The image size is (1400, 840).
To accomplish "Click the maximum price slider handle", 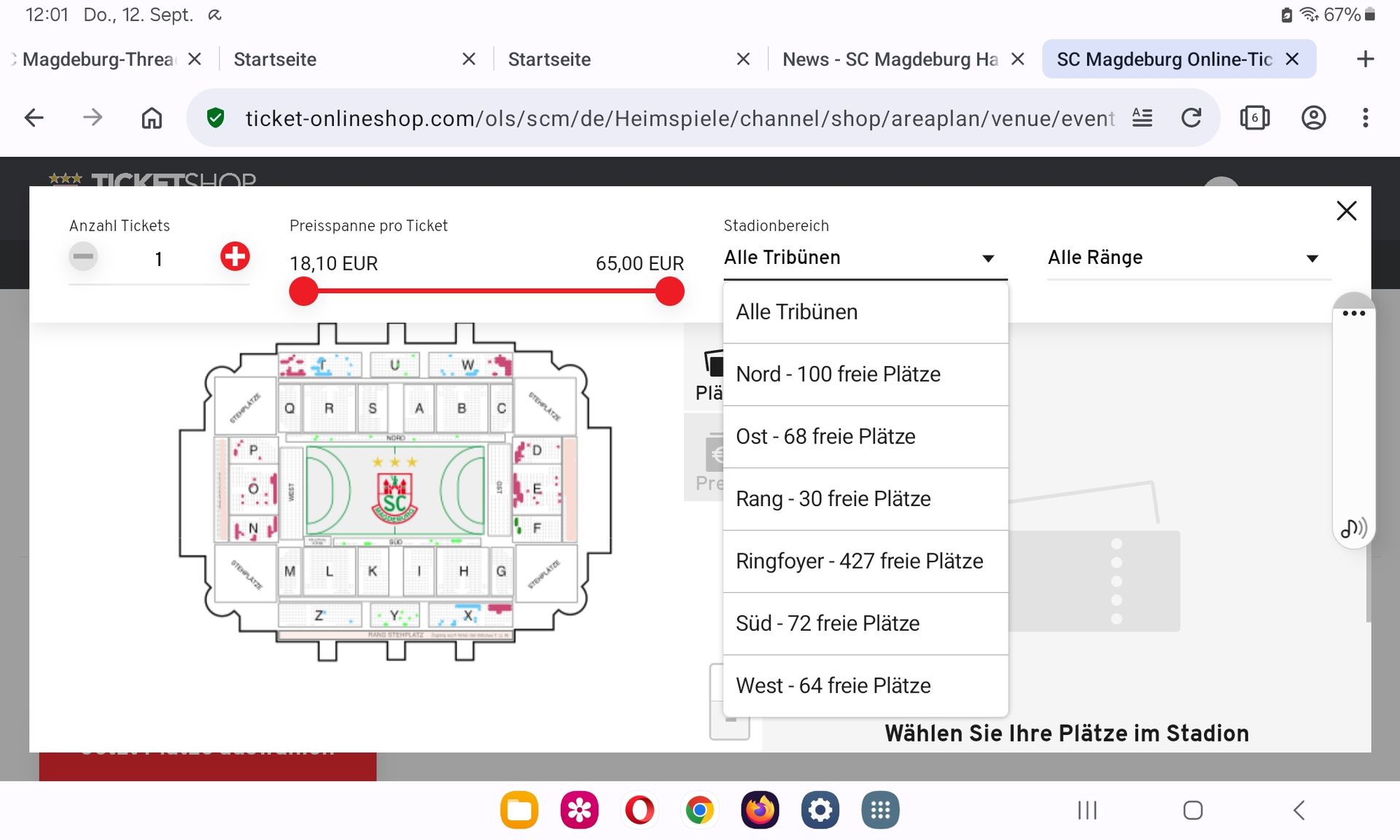I will tap(669, 292).
